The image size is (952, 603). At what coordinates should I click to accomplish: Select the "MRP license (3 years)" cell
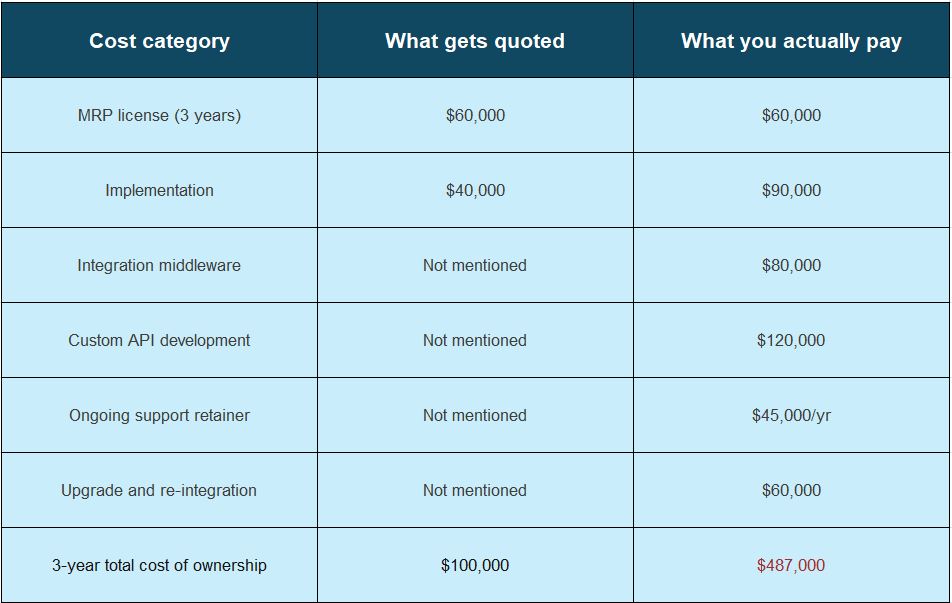(x=159, y=115)
